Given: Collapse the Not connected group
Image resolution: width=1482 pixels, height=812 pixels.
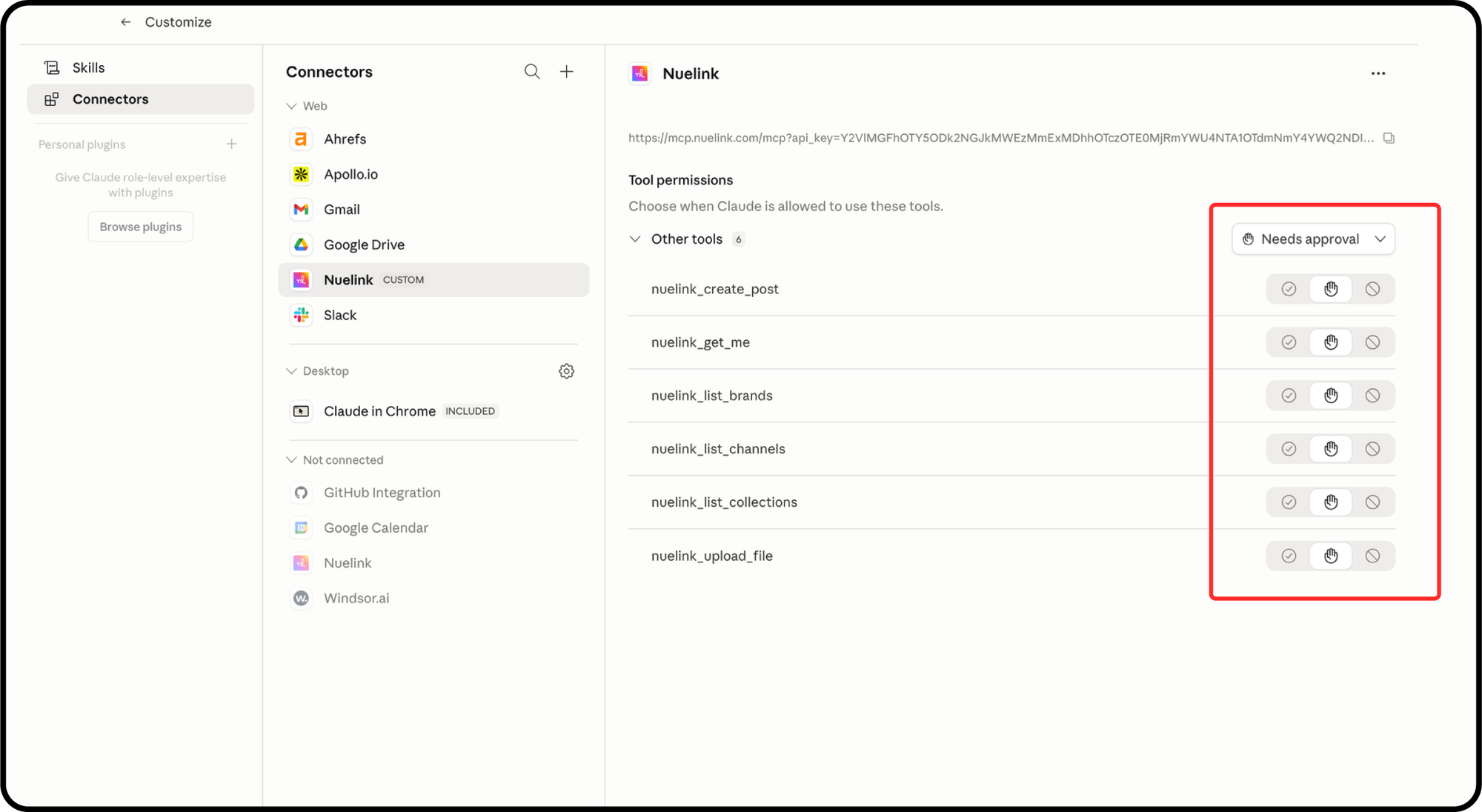Looking at the screenshot, I should pyautogui.click(x=291, y=460).
